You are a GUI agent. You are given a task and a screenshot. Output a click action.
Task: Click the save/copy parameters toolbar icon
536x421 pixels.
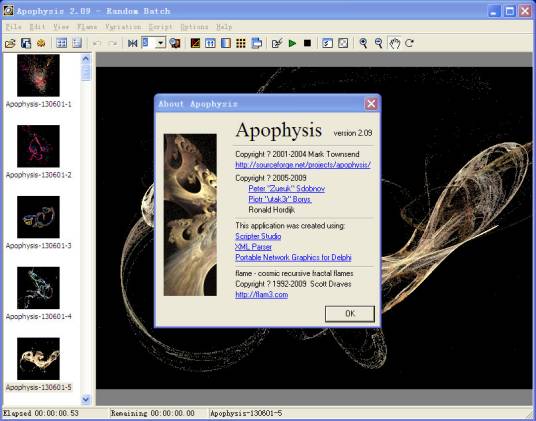[26, 43]
